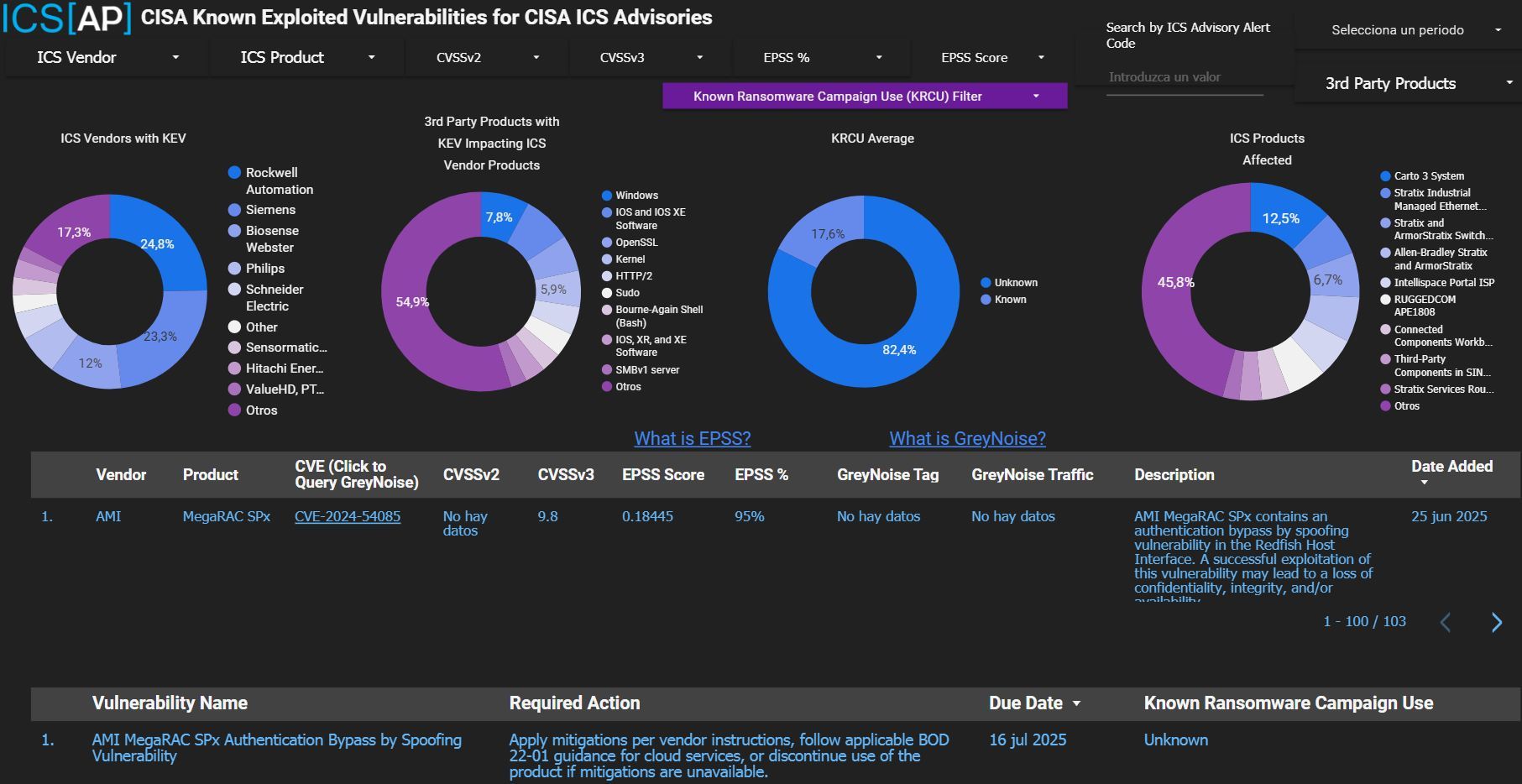The height and width of the screenshot is (784, 1522).
Task: Select the Philips legend entry
Action: 257,269
